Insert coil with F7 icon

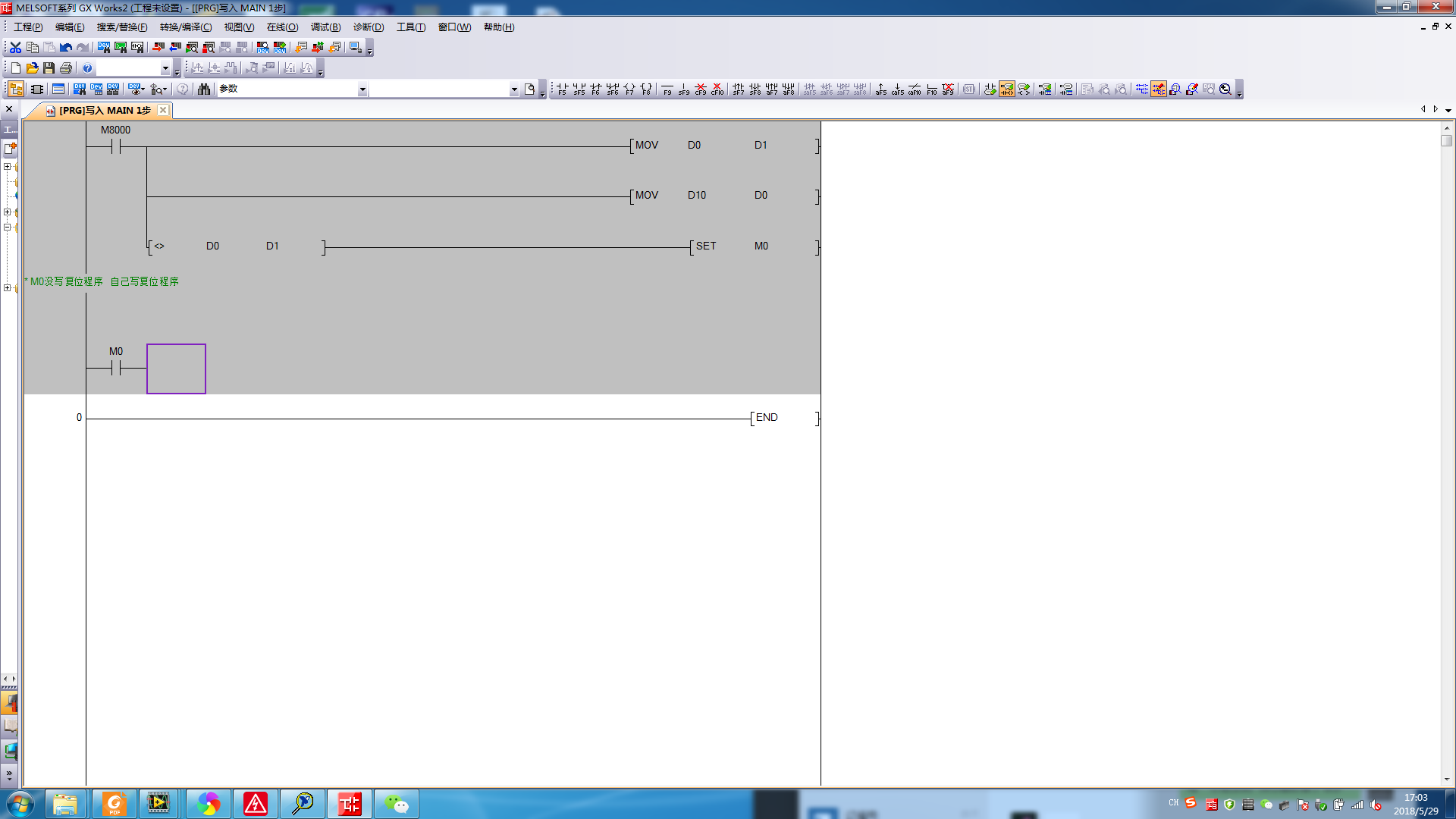(629, 89)
